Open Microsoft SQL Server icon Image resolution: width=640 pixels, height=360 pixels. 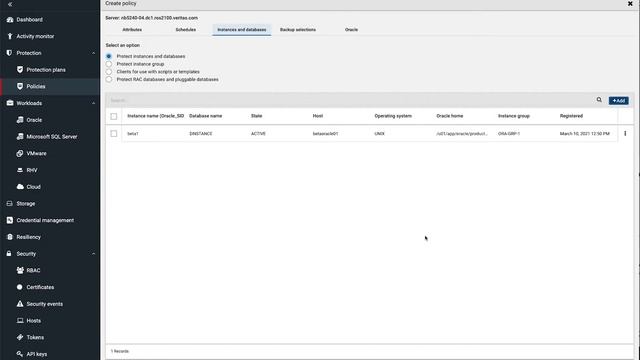20,136
